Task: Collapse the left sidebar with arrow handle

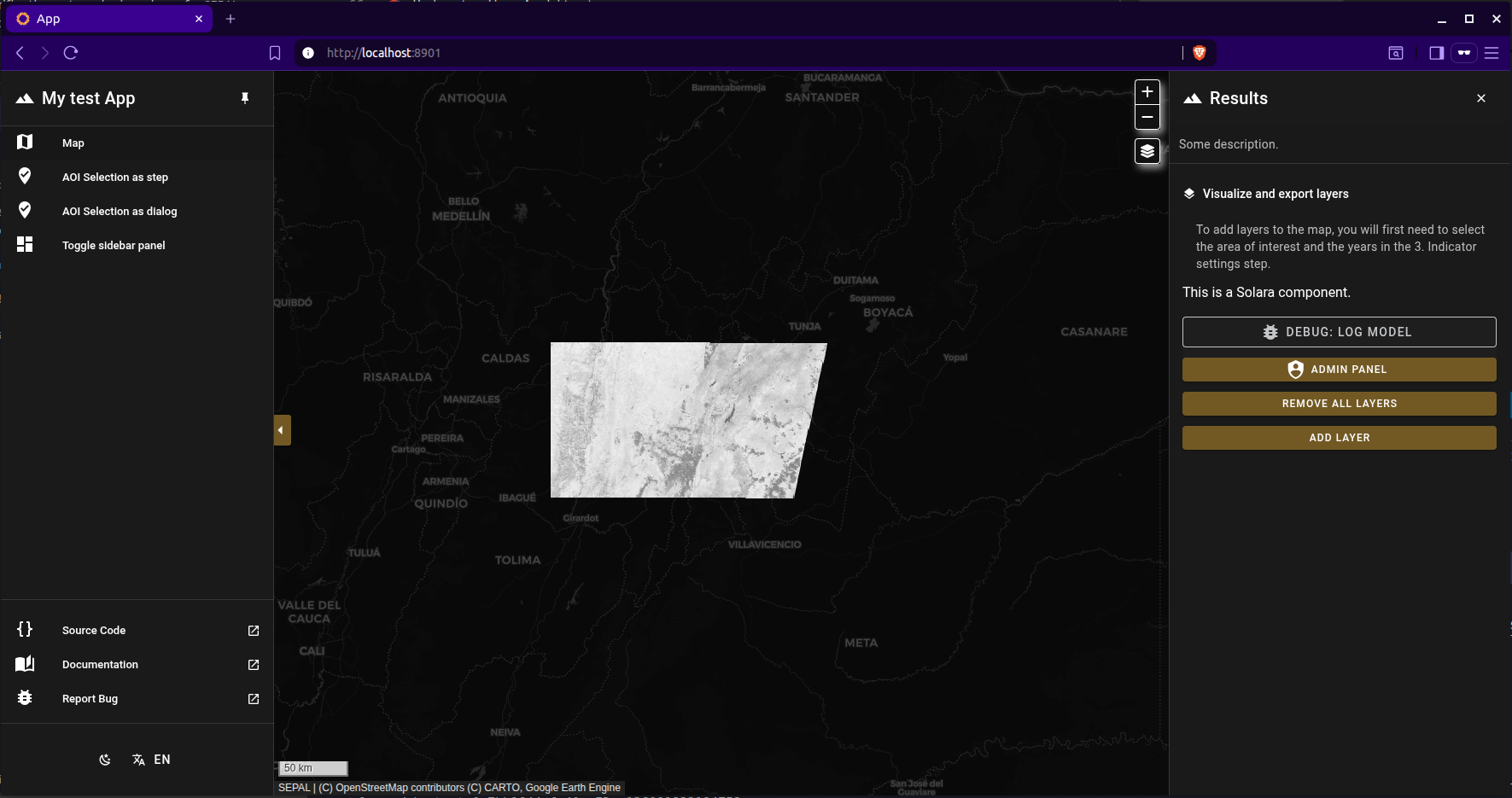Action: coord(283,430)
